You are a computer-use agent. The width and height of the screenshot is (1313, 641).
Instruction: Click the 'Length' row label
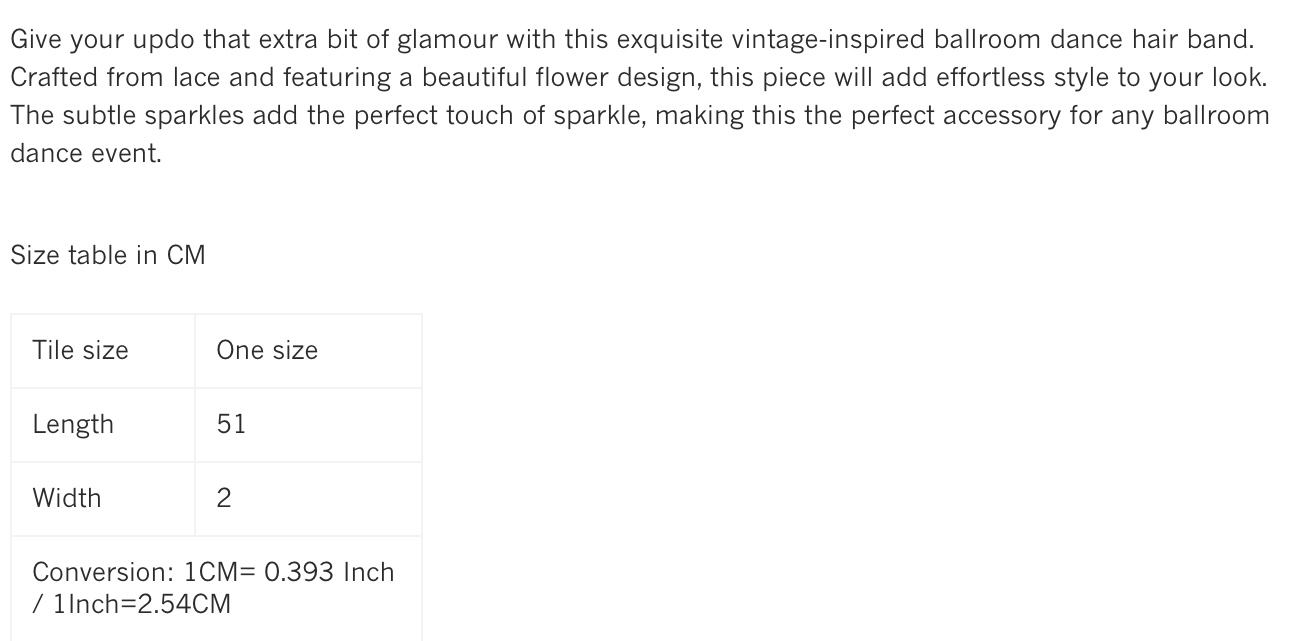(73, 424)
